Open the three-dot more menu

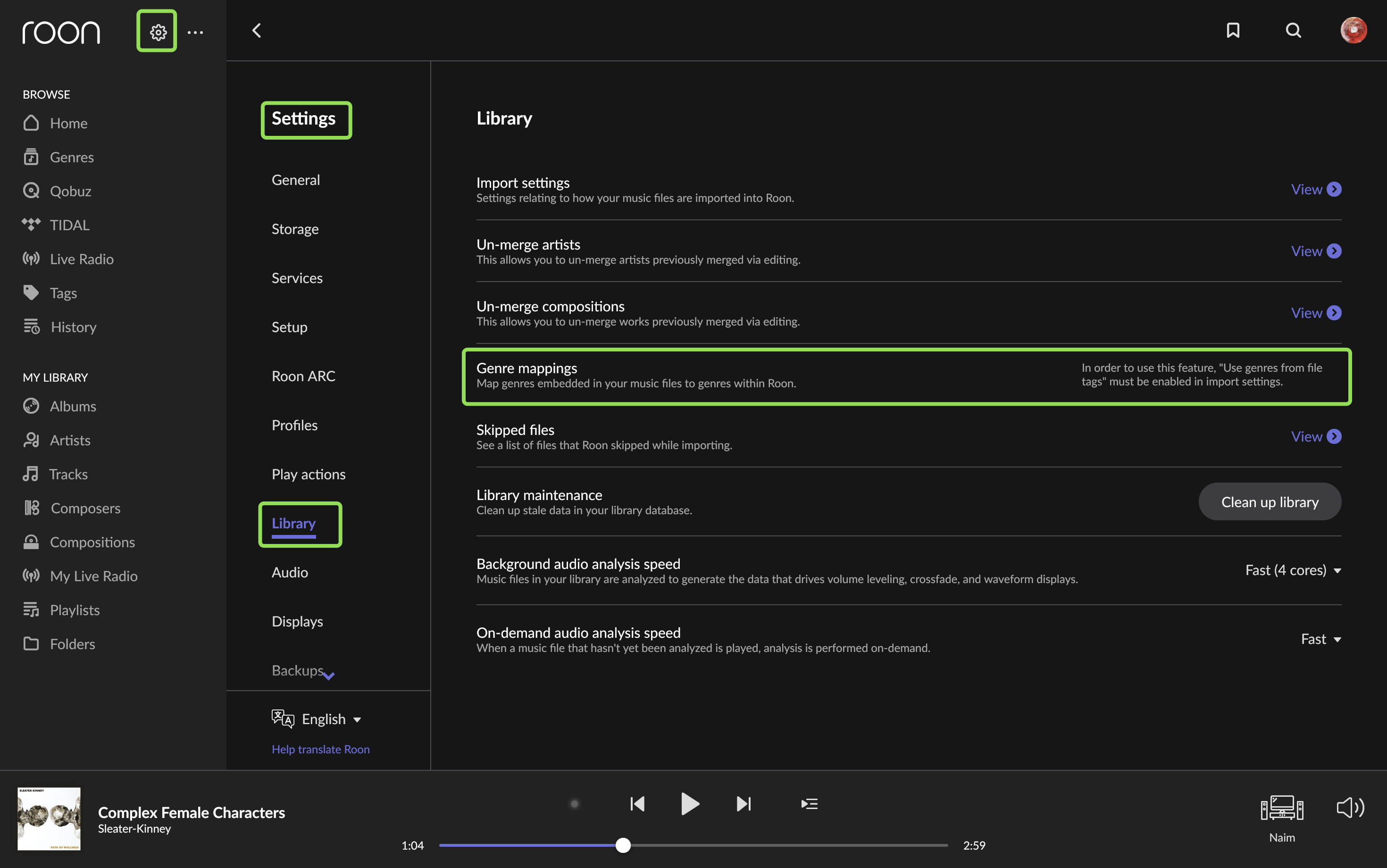(x=195, y=33)
